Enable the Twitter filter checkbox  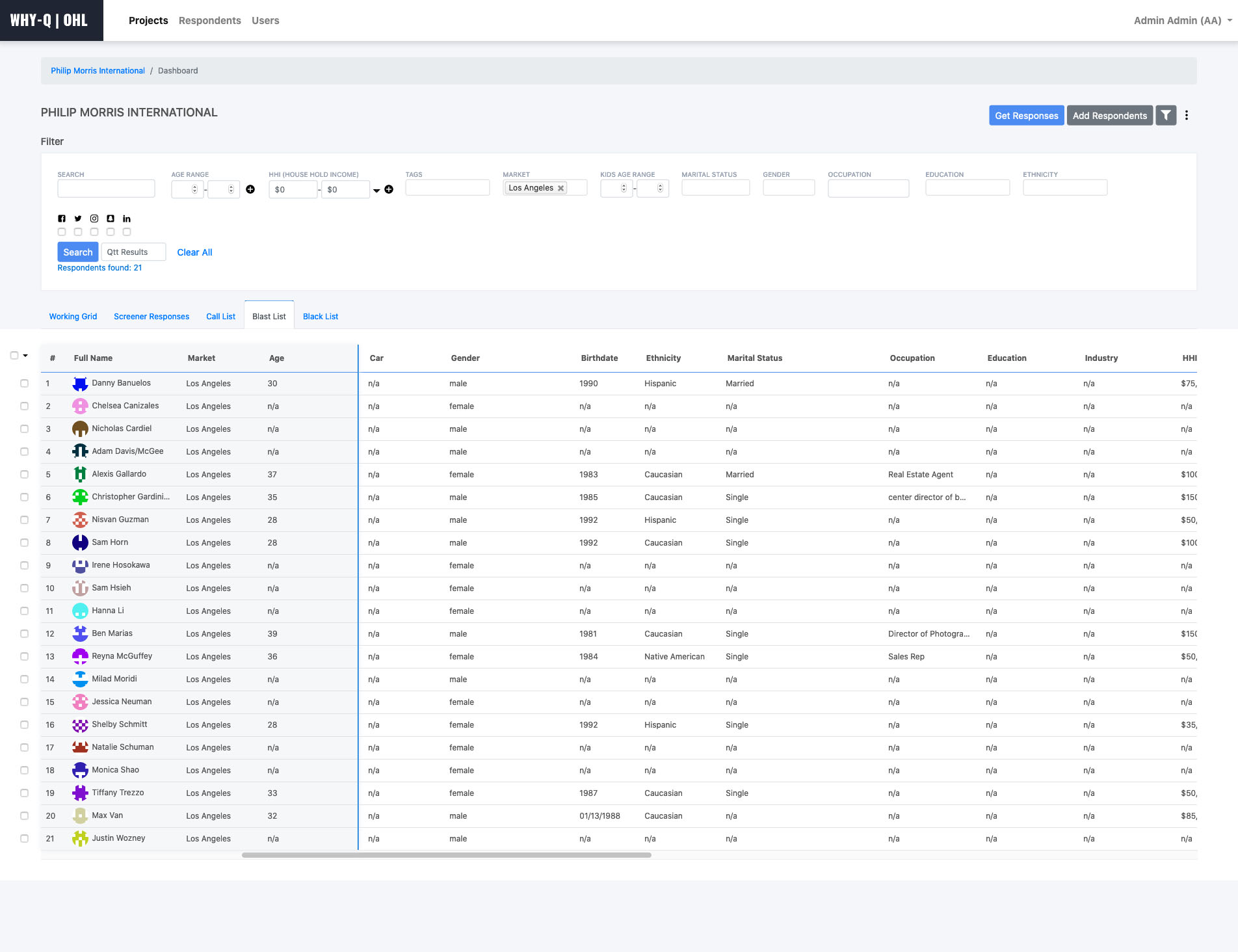(78, 232)
